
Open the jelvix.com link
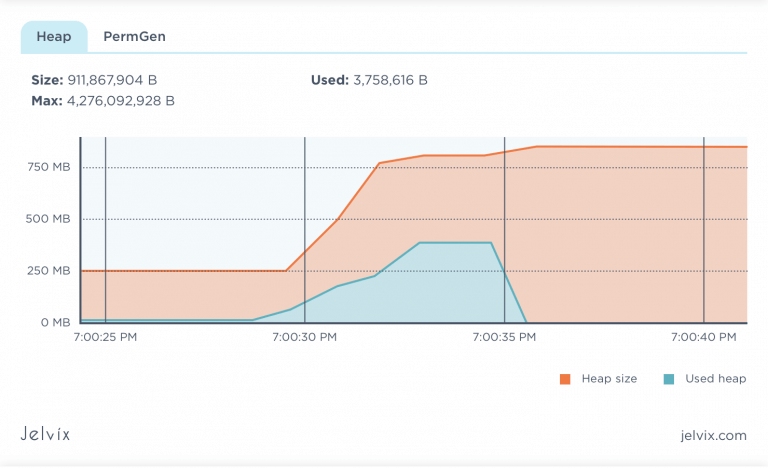pos(711,435)
